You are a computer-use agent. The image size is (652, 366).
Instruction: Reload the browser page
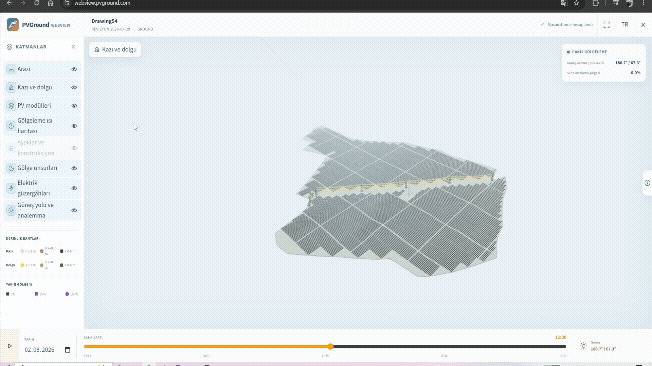pos(37,3)
